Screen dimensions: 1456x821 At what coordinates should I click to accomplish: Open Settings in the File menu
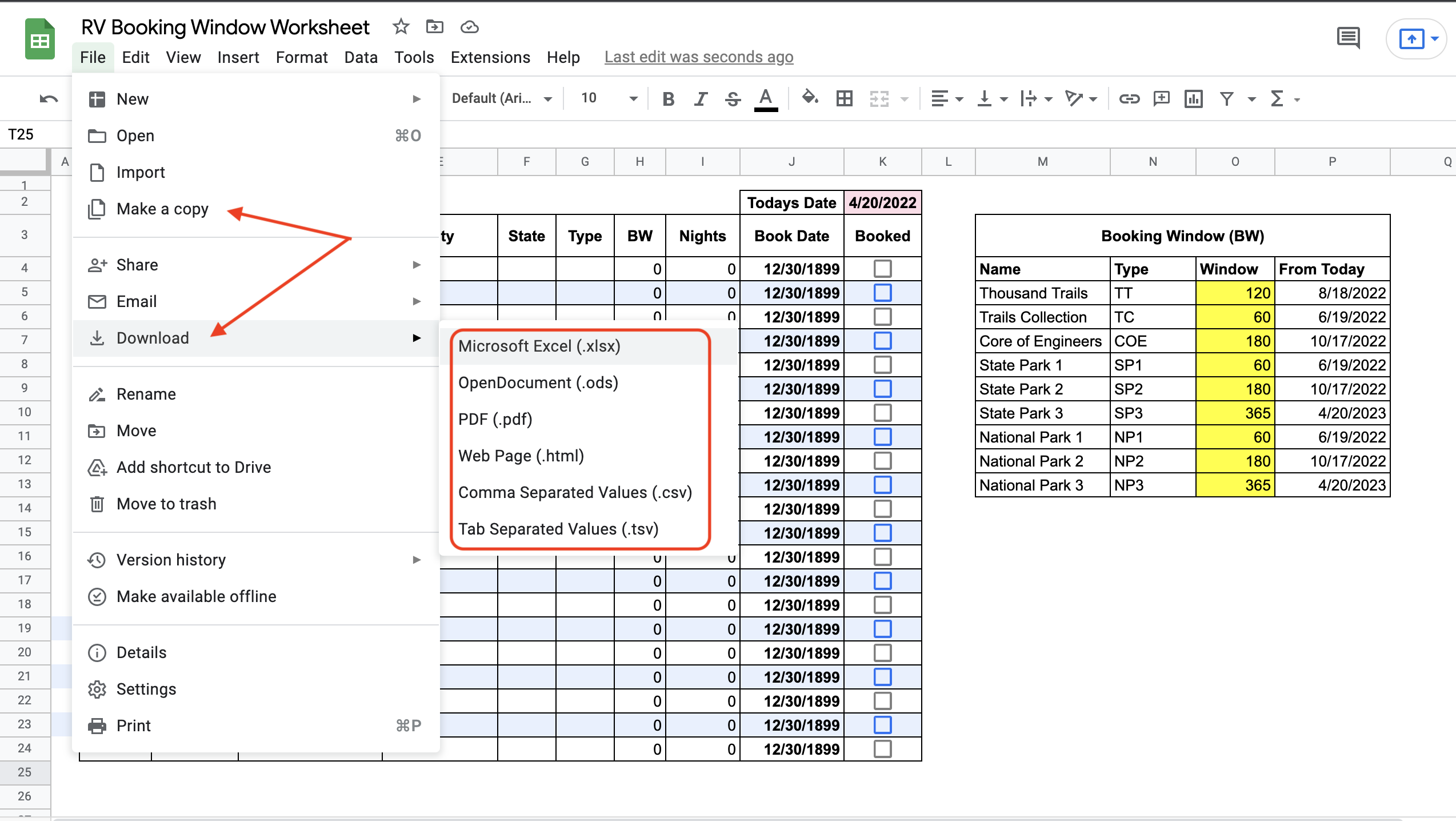pyautogui.click(x=256, y=689)
